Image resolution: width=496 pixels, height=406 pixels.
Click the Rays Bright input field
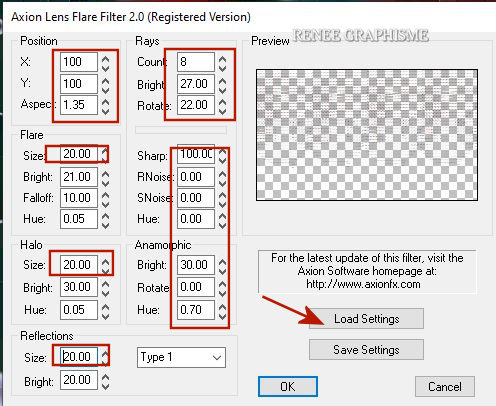point(196,83)
